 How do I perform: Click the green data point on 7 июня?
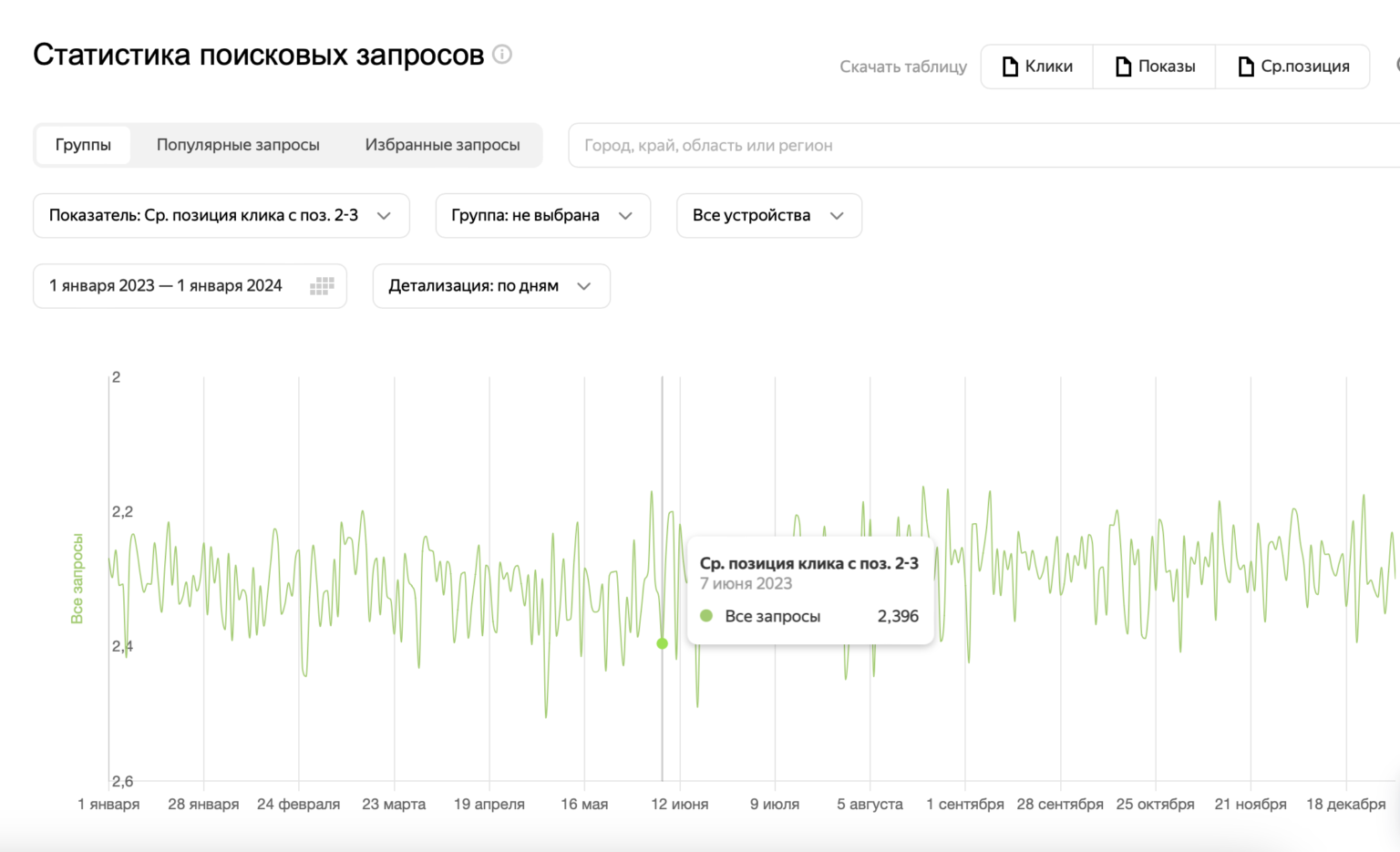[x=663, y=643]
